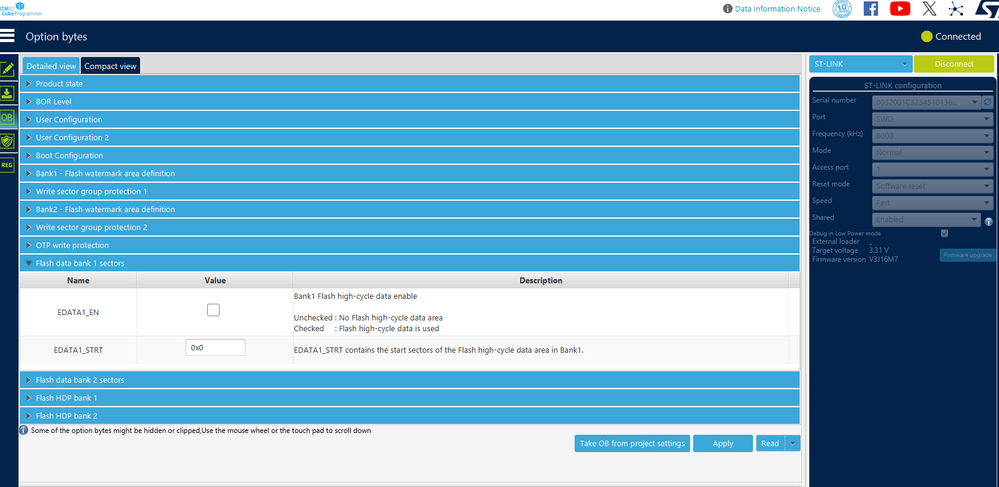The height and width of the screenshot is (487, 999).
Task: Click the EDATA1_STRT value field
Action: 215,348
